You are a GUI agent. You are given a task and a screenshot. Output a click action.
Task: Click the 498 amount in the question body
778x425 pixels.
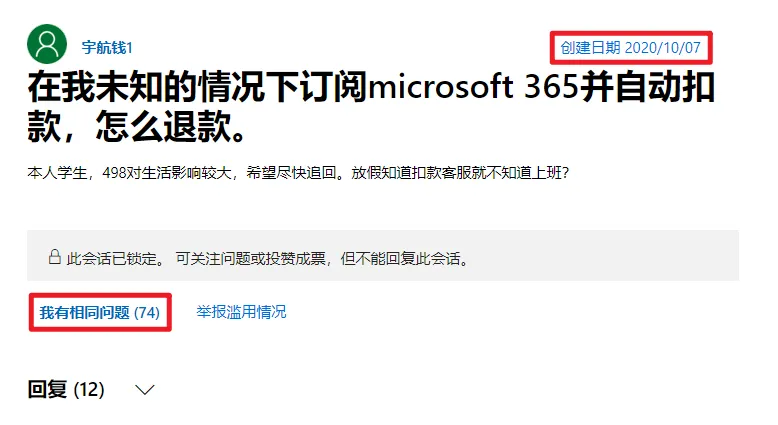pos(114,173)
